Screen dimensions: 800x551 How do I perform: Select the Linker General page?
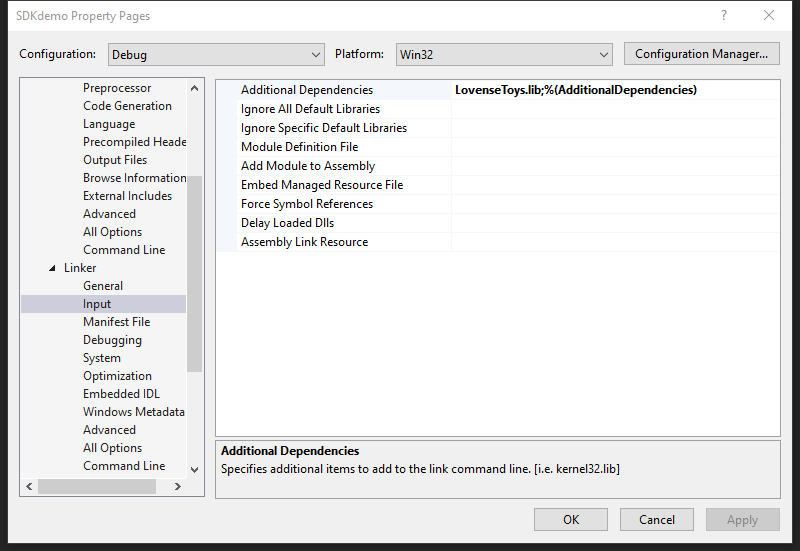103,286
